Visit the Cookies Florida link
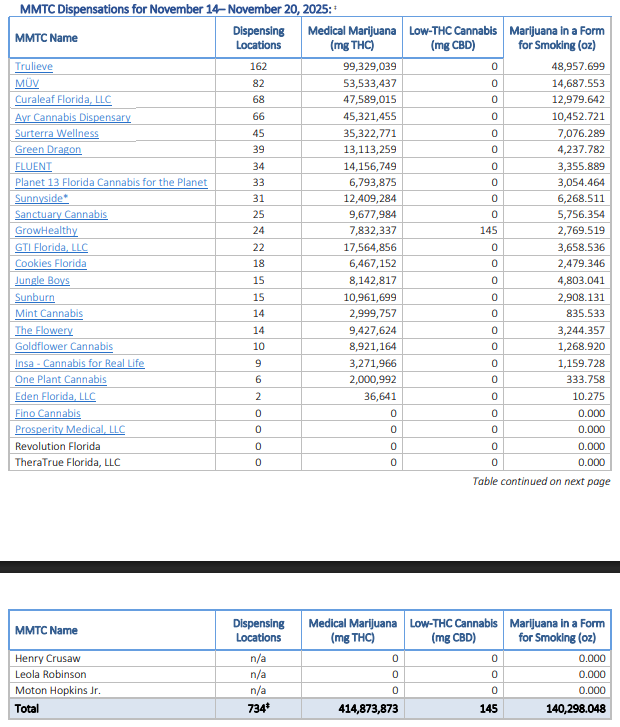620x727 pixels. (50, 264)
